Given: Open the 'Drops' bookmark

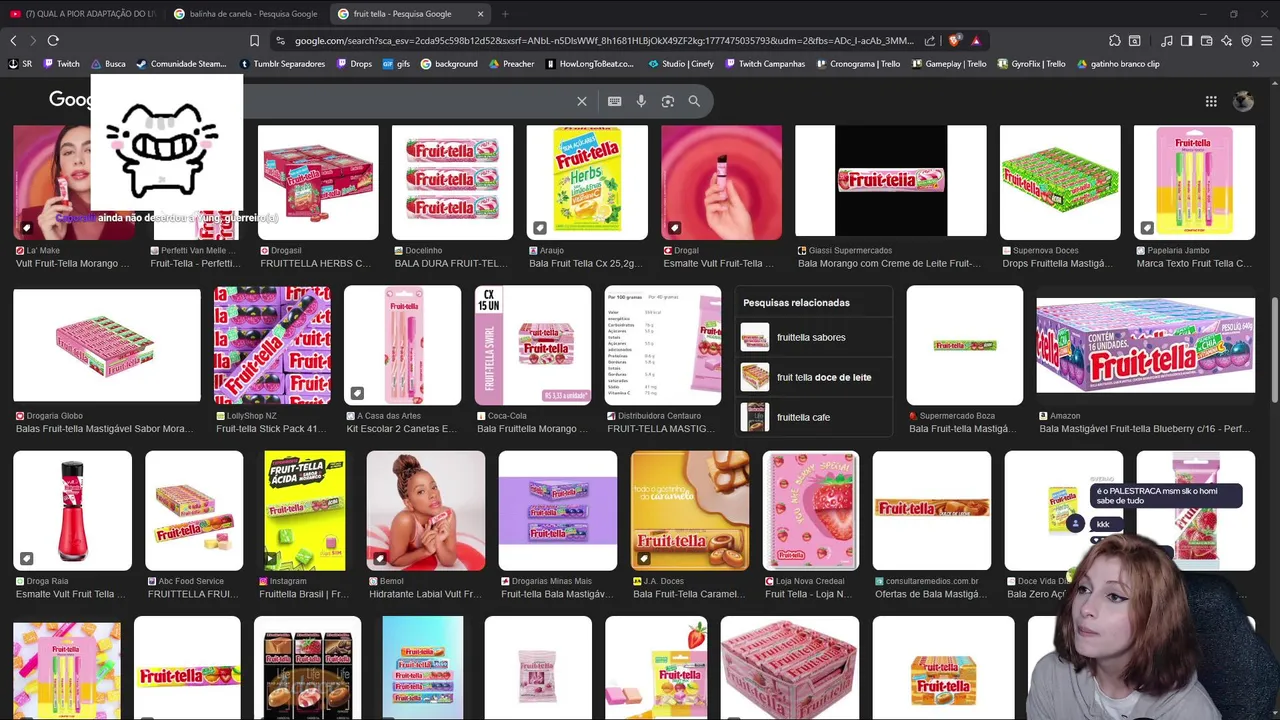Looking at the screenshot, I should tap(354, 64).
